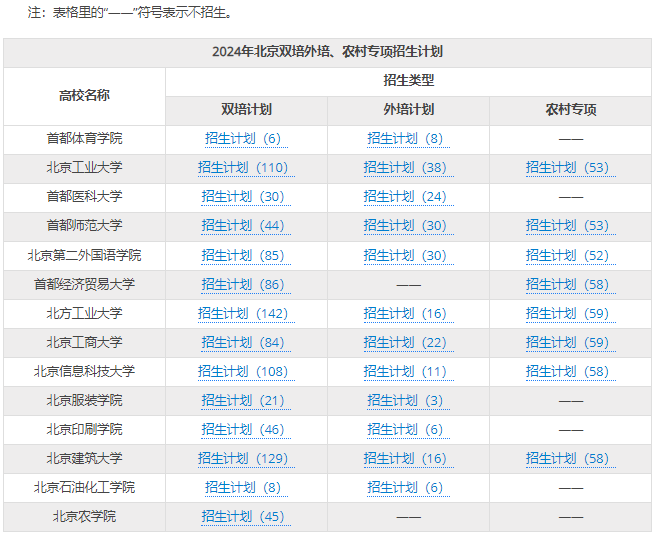Open 北京服装学院 外培计划 招生计划 (3) link
This screenshot has width=661, height=536.
pyautogui.click(x=408, y=401)
